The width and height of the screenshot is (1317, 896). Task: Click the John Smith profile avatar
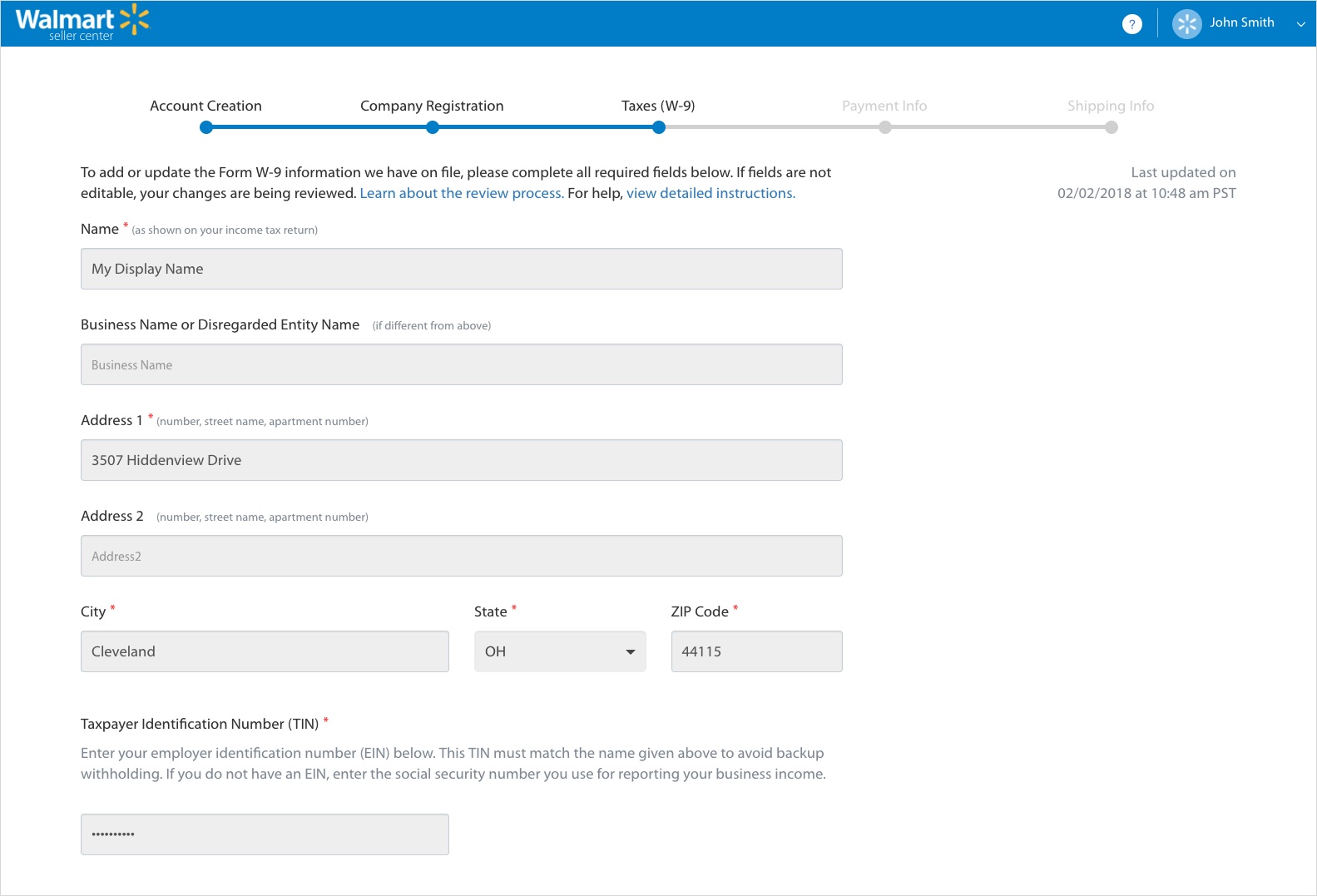click(1186, 24)
